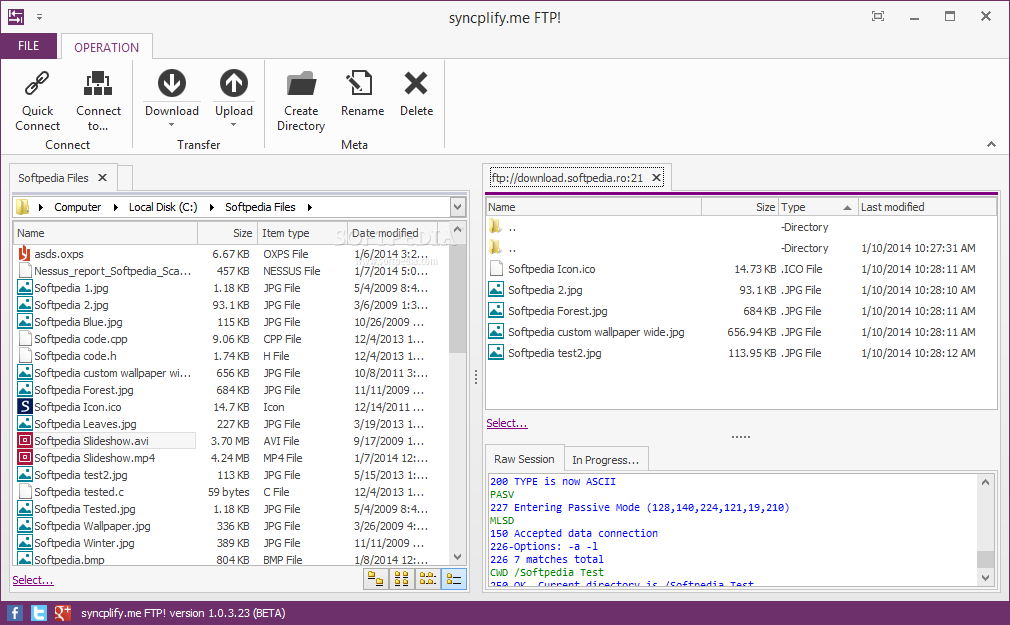Image resolution: width=1010 pixels, height=625 pixels.
Task: Click the Google+ icon in status bar
Action: pyautogui.click(x=62, y=612)
